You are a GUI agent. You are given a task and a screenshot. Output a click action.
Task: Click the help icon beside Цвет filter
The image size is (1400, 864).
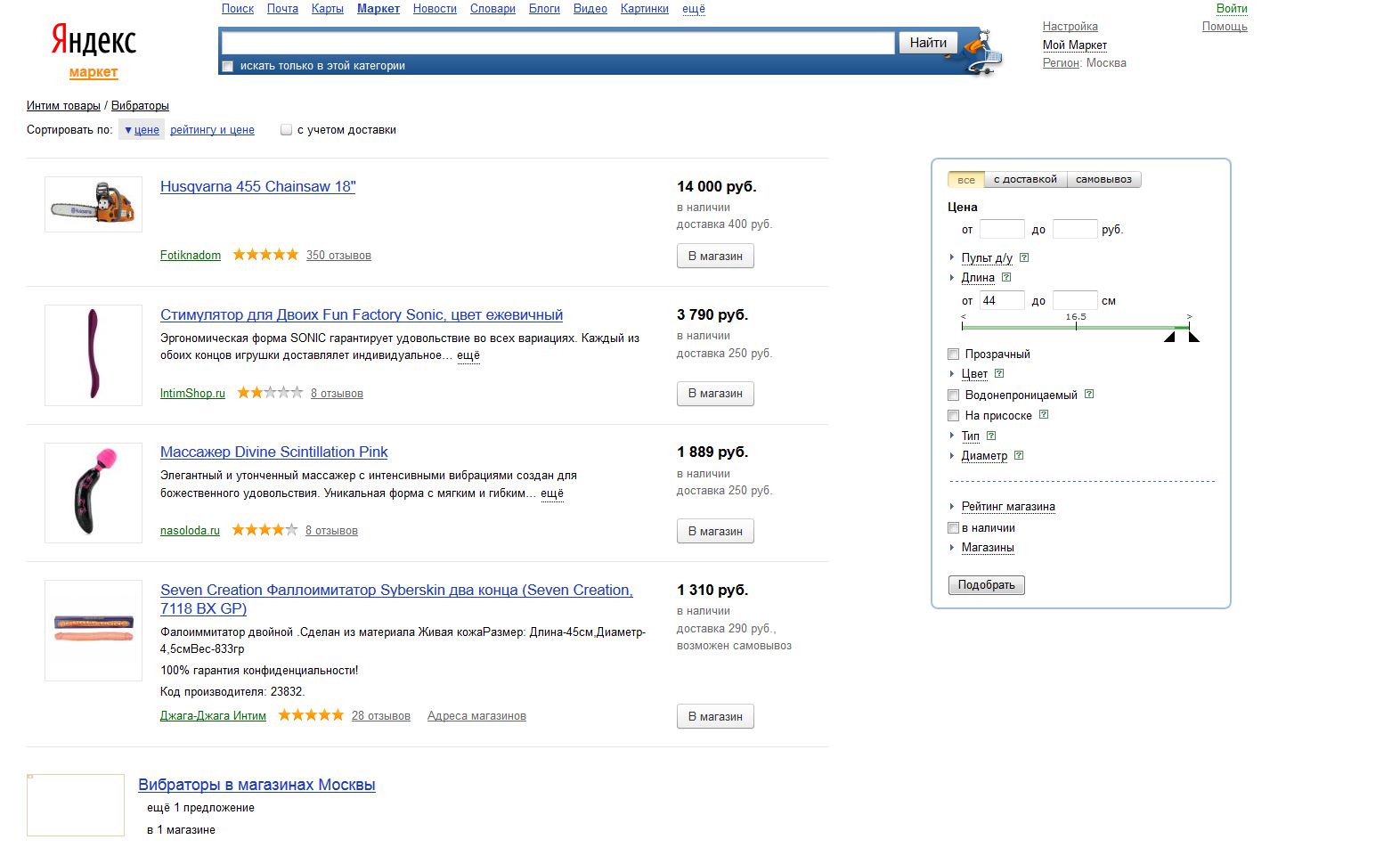(x=999, y=373)
